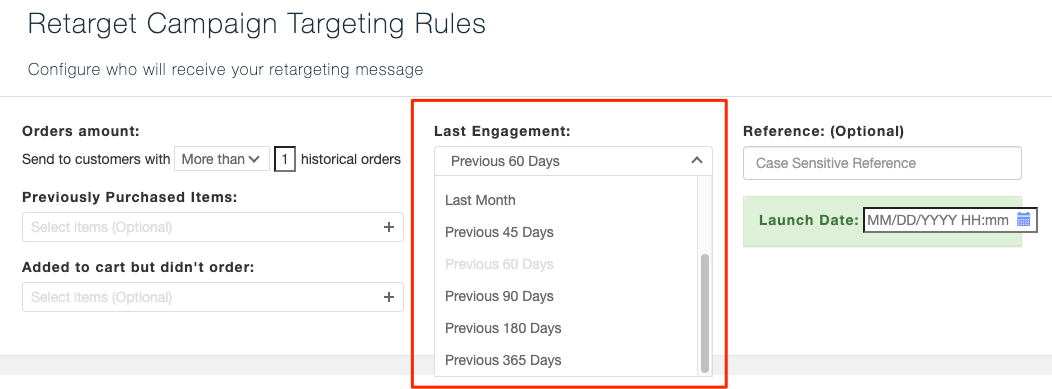Select Previous 365 Days option
The image size is (1052, 389).
pos(503,360)
